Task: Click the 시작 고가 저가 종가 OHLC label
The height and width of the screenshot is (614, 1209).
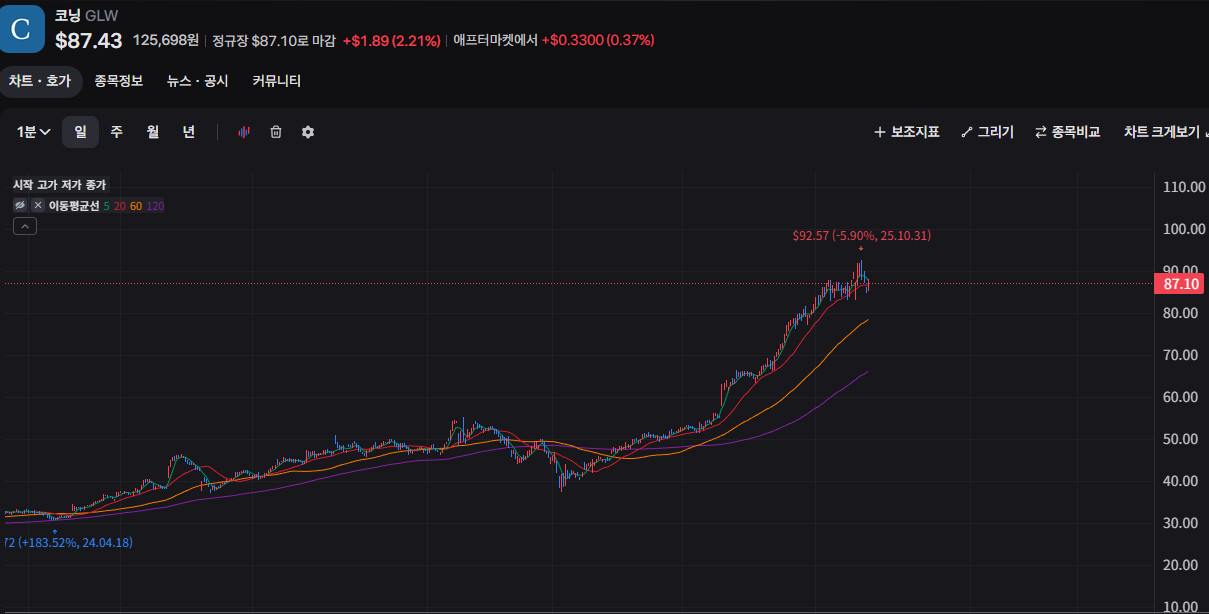Action: [x=59, y=185]
